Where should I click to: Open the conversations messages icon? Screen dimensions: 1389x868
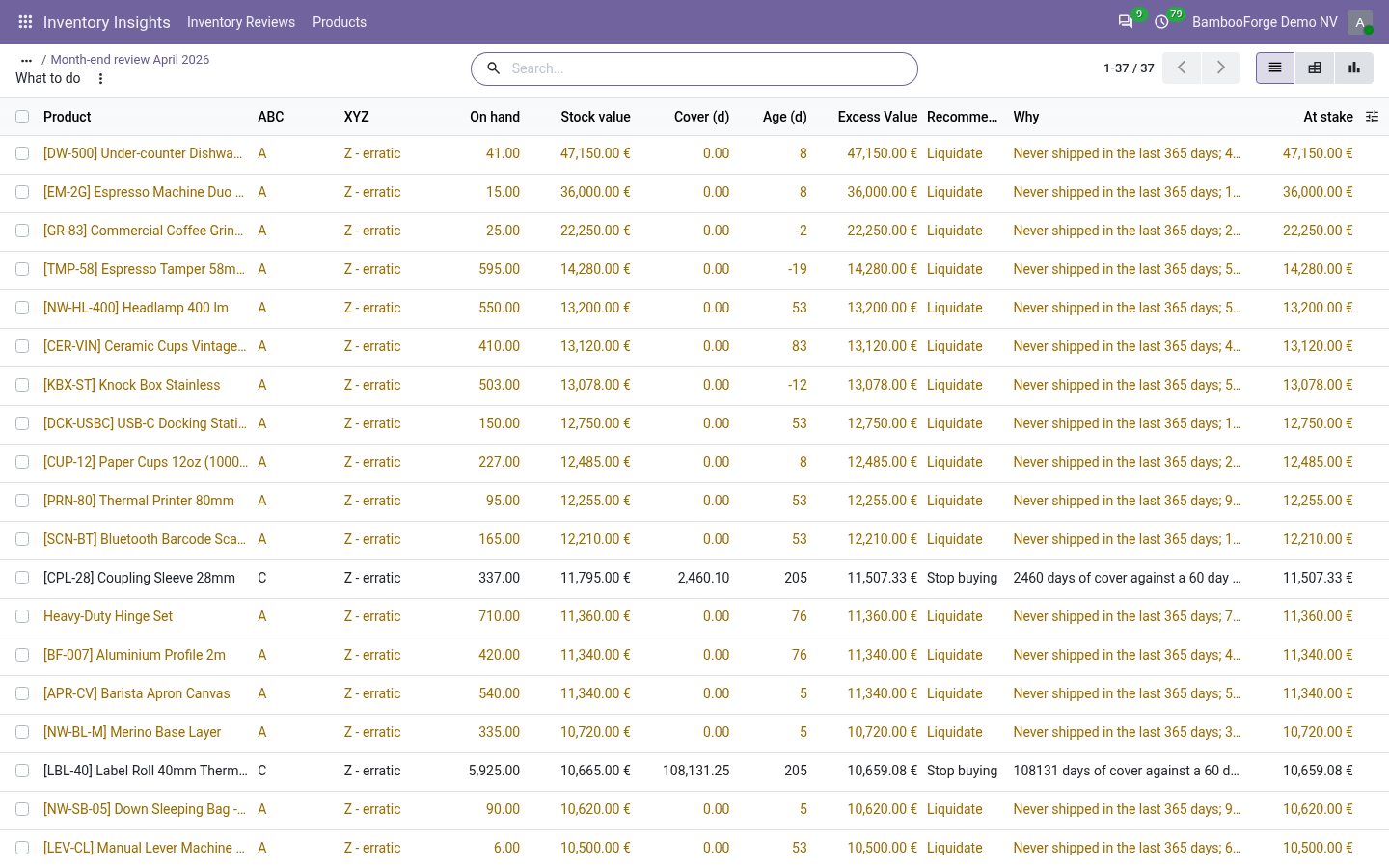[x=1125, y=22]
